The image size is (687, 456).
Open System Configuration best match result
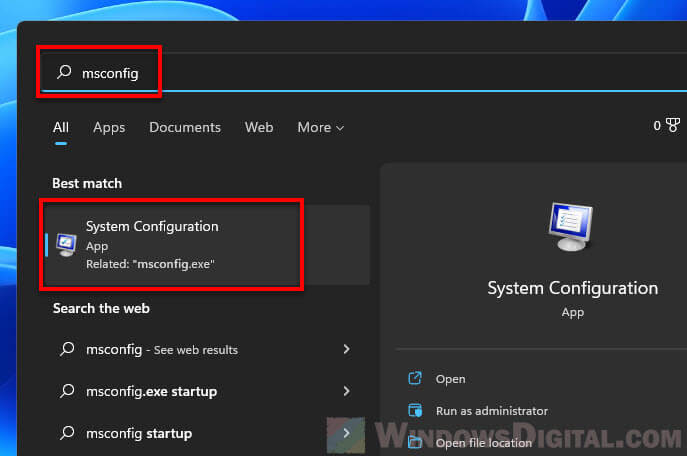207,244
